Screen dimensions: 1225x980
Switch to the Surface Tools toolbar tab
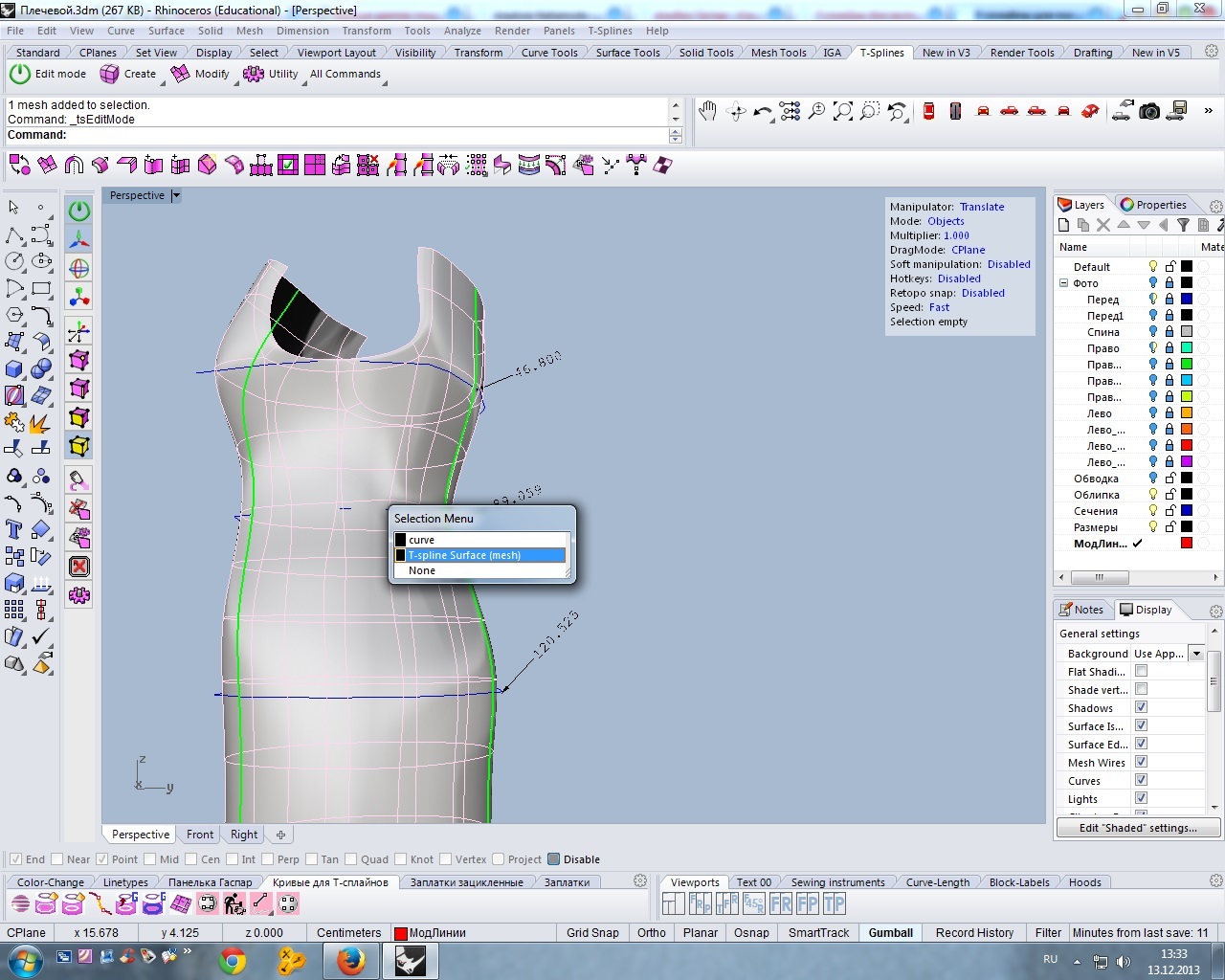point(628,53)
